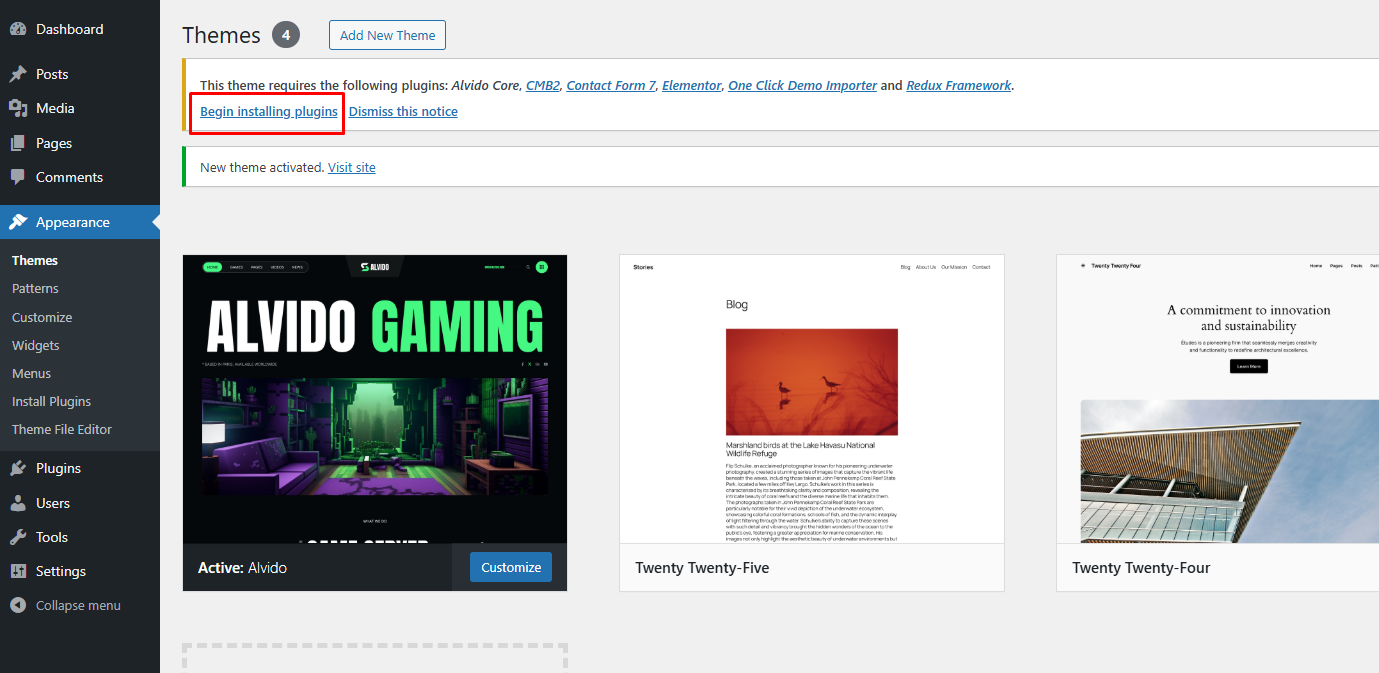The height and width of the screenshot is (673, 1379).
Task: Open the Theme File Editor submenu
Action: tap(62, 429)
